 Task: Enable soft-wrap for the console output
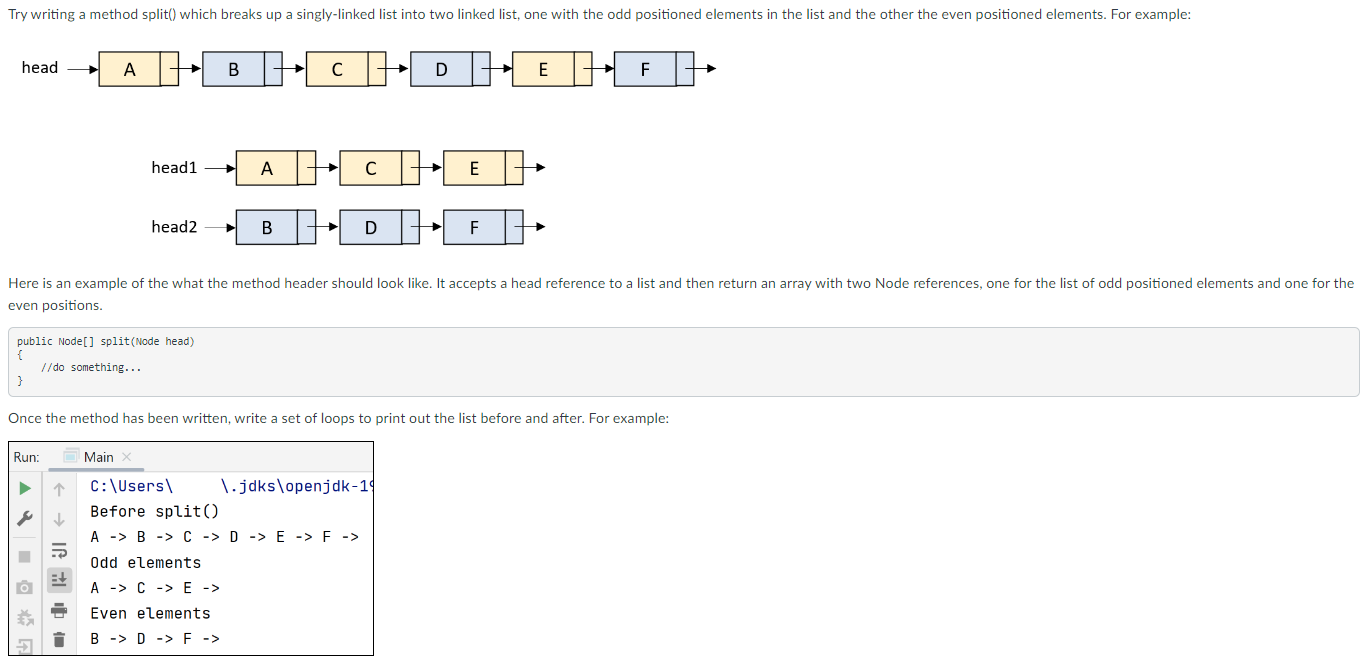59,551
